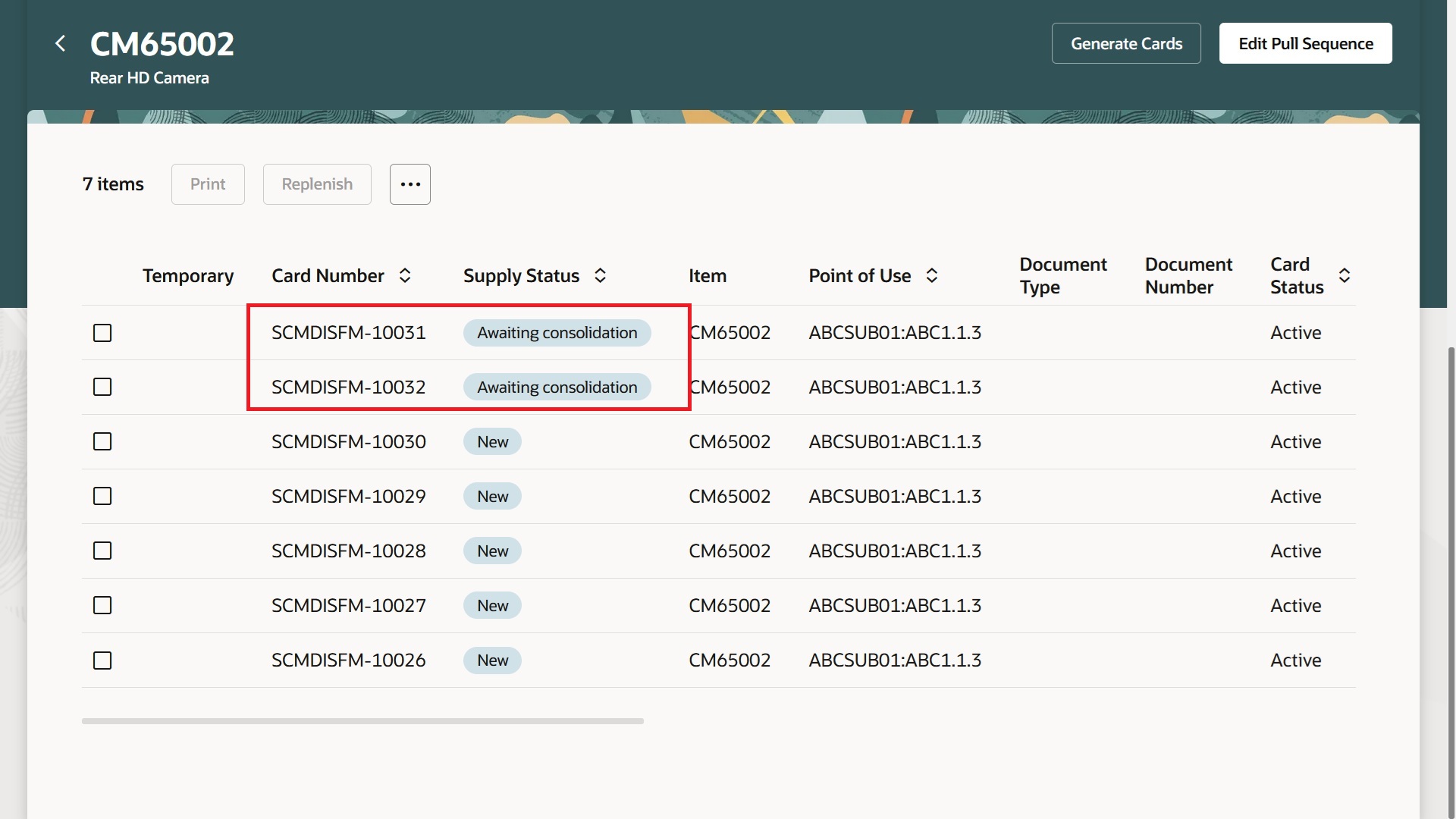This screenshot has height=819, width=1456.
Task: Click New status badge for SCMDISFM-10027
Action: (492, 606)
